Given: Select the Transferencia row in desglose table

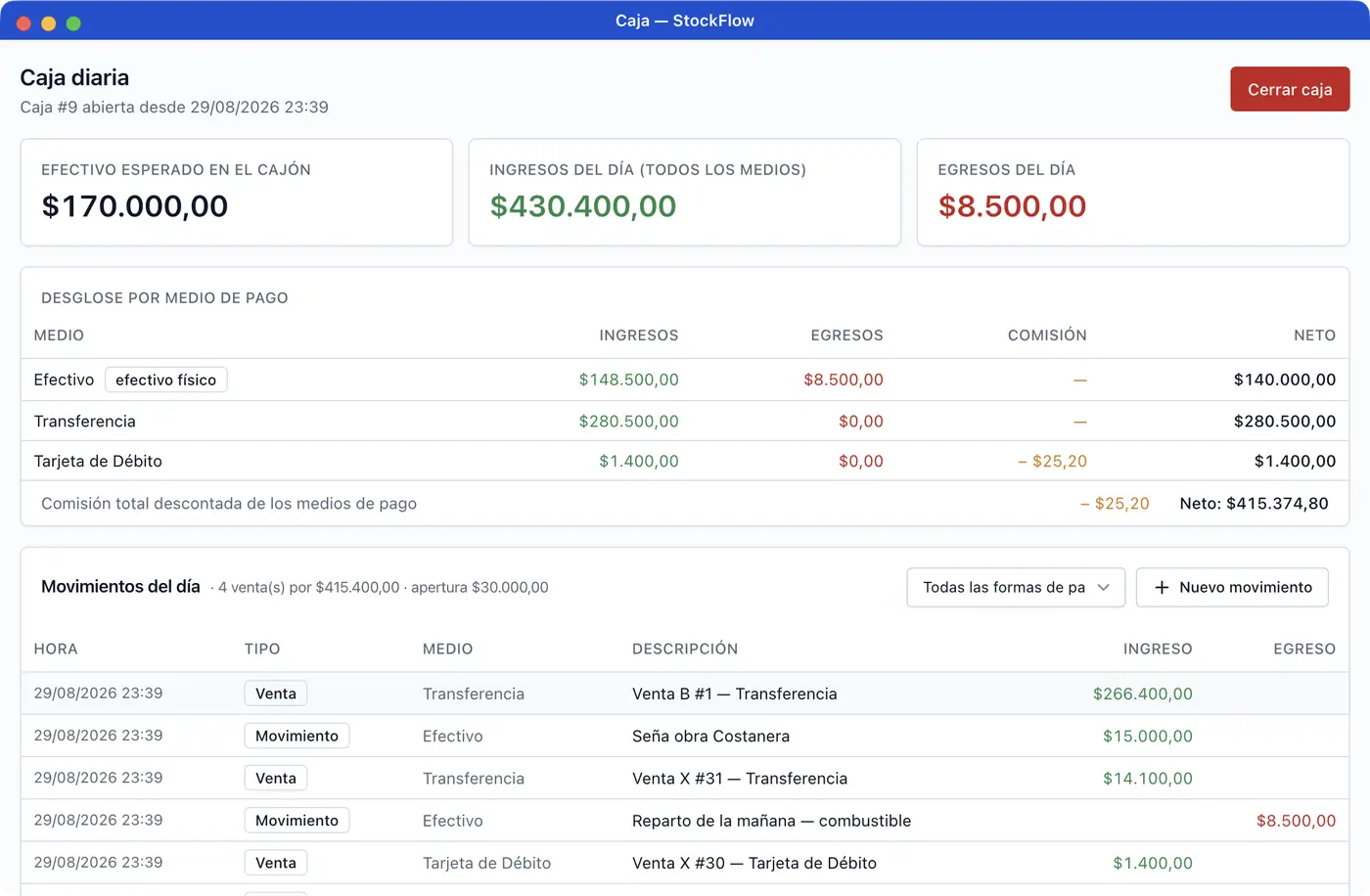Looking at the screenshot, I should click(685, 421).
